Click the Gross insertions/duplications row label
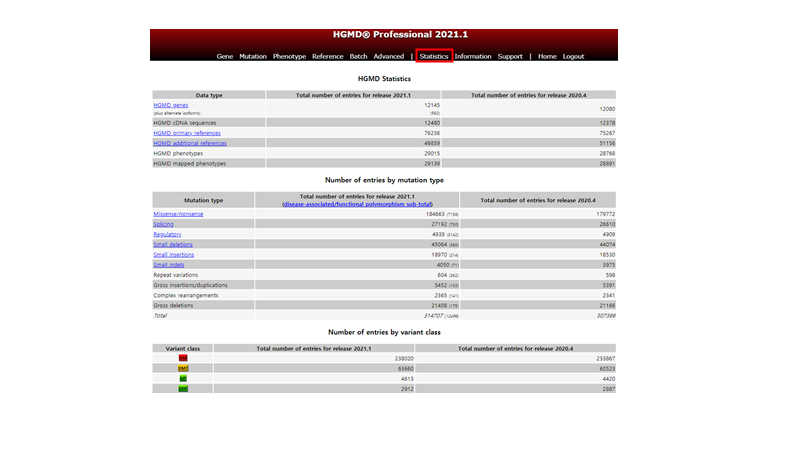The image size is (800, 450). [190, 285]
